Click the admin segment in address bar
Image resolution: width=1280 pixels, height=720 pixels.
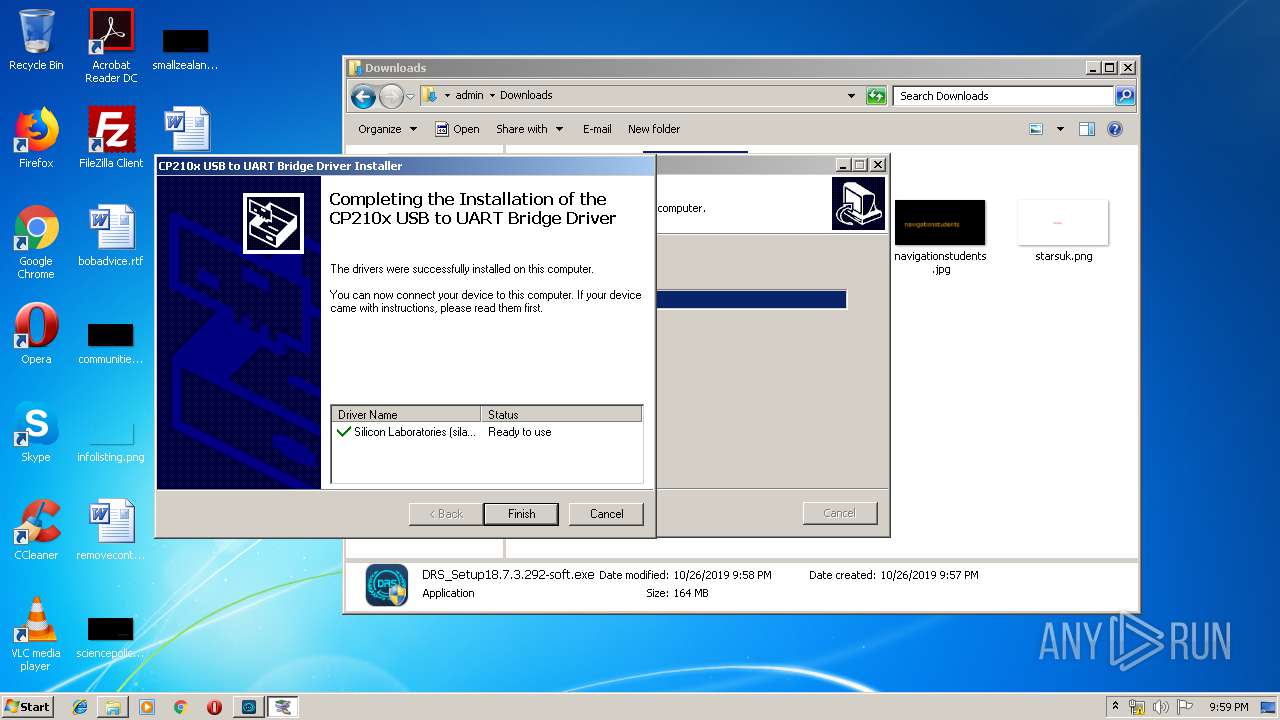point(469,96)
